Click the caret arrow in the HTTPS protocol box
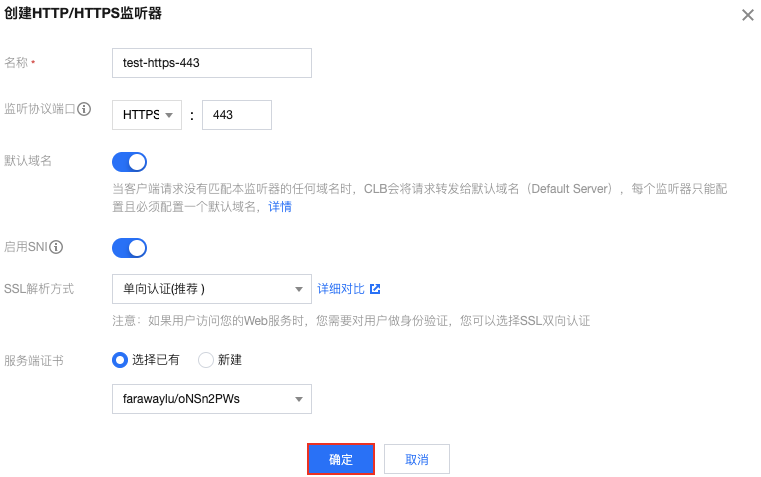Screen dimensions: 761x477 coord(169,115)
